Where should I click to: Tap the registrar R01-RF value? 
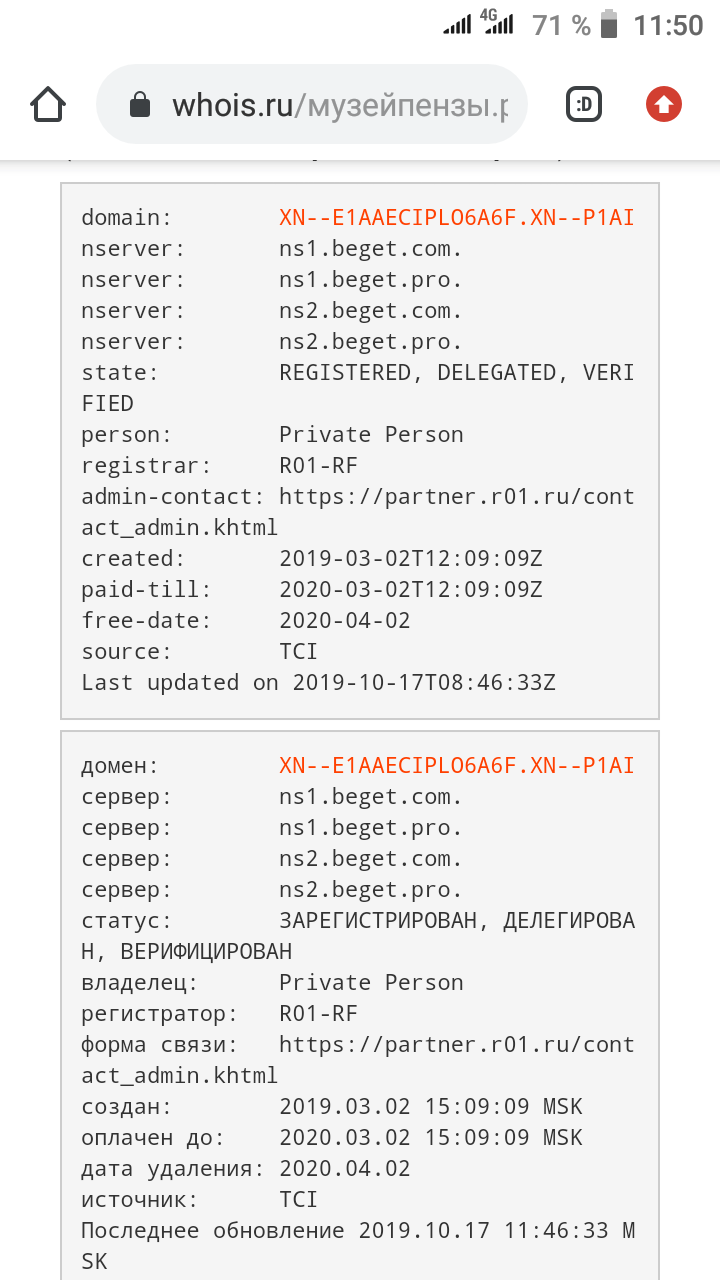(x=318, y=466)
